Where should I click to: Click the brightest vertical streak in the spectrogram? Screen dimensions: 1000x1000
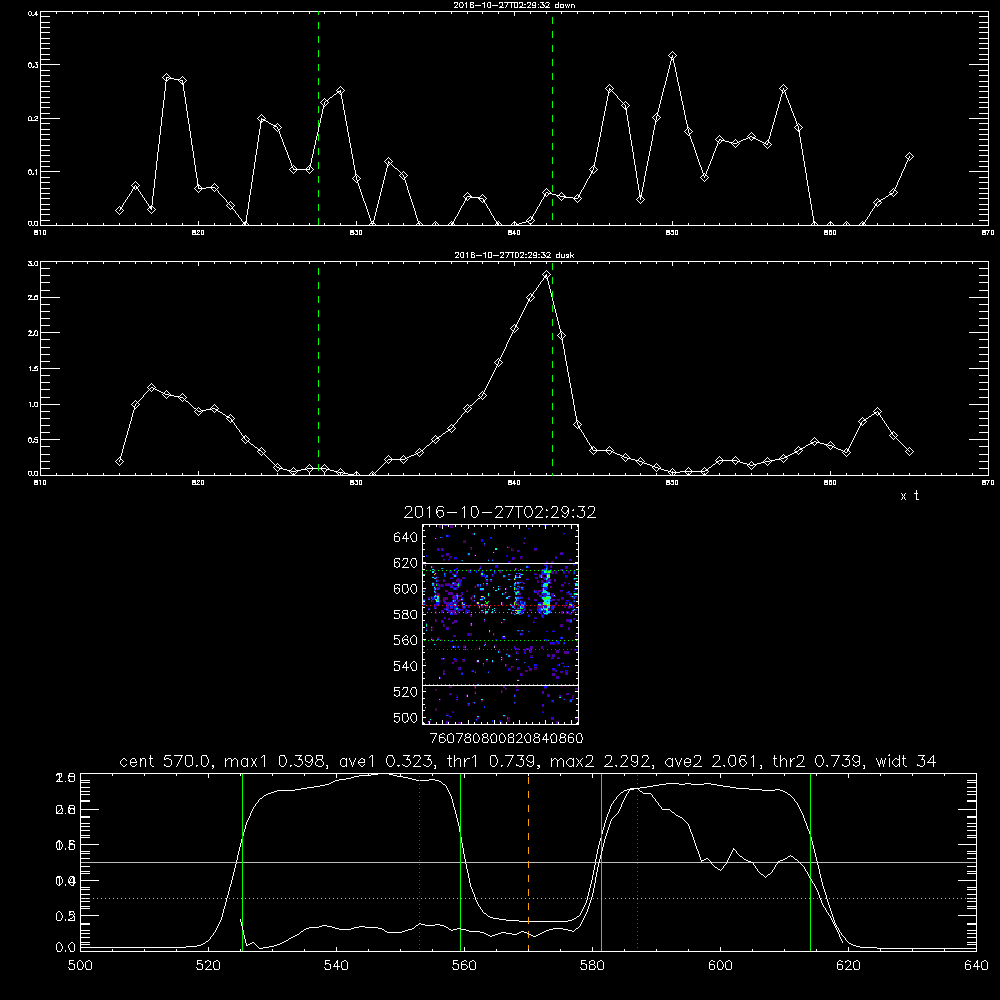click(545, 592)
